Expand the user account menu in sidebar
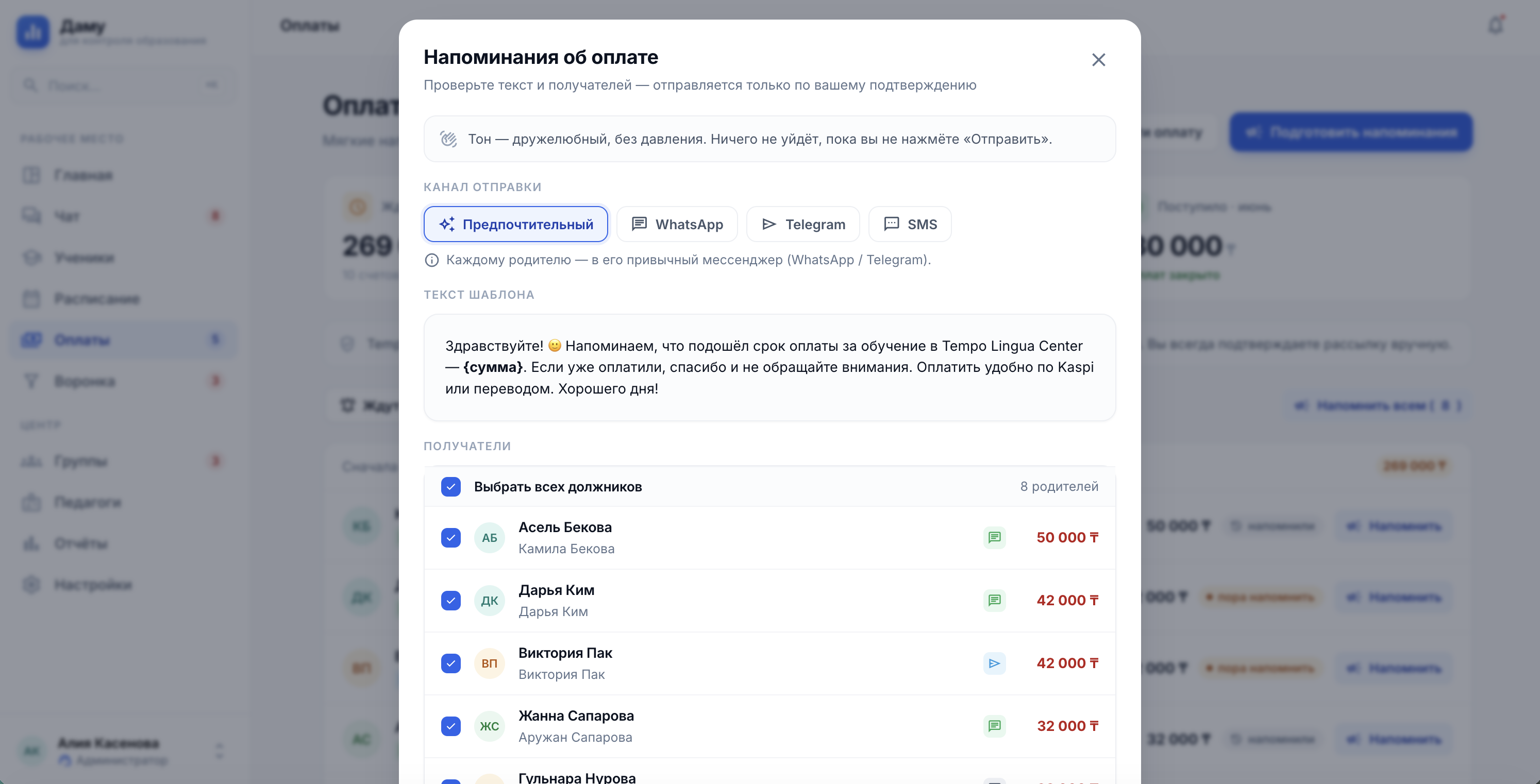Screen dimensions: 1540x784 point(219,751)
